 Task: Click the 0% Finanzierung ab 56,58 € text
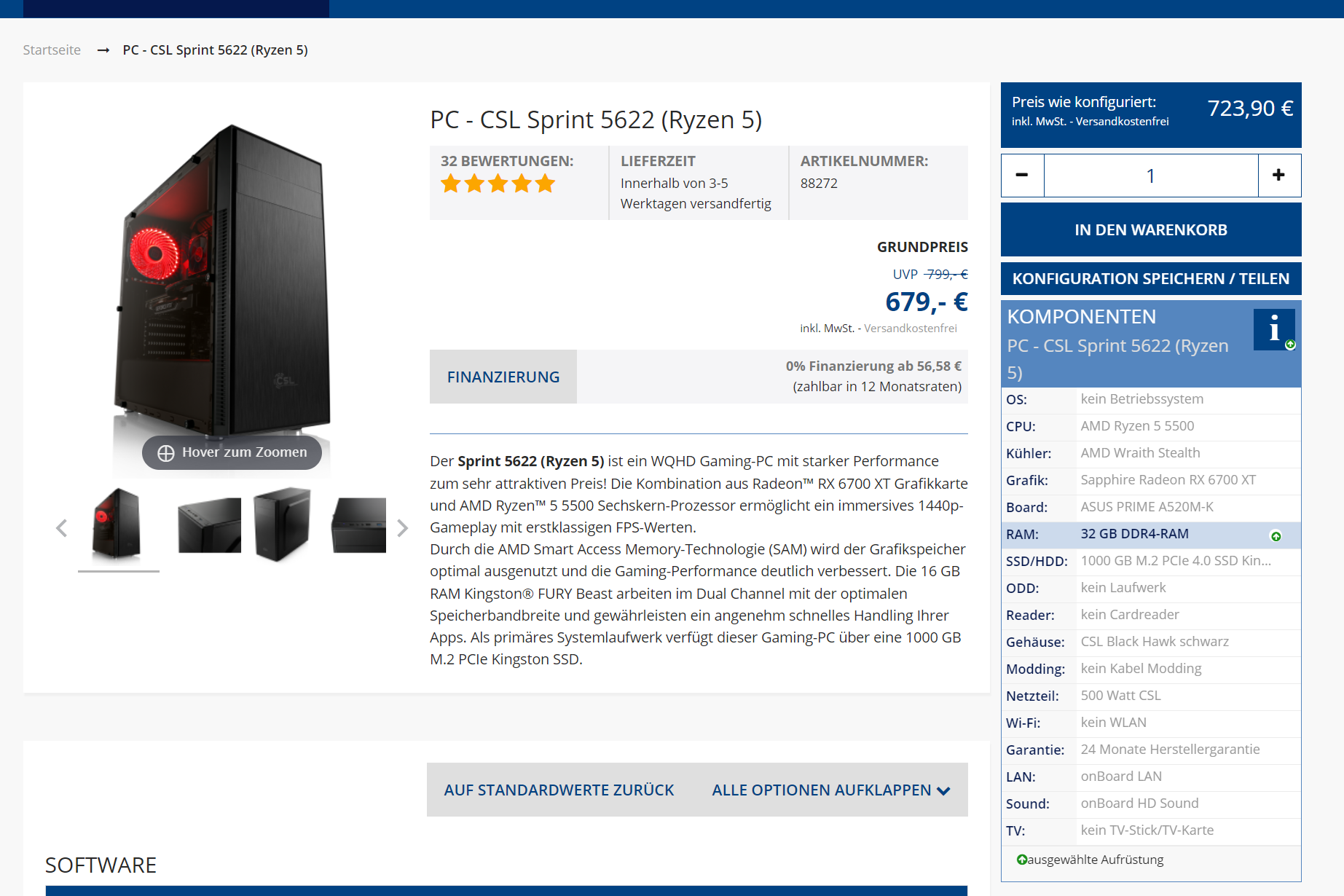pos(873,366)
